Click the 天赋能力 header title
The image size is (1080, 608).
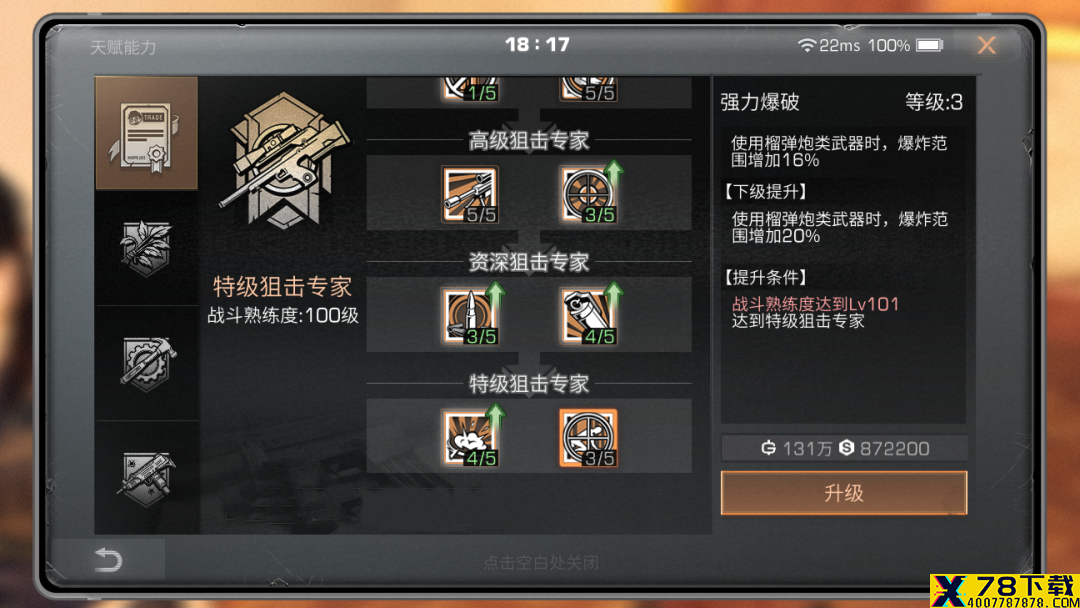(123, 47)
